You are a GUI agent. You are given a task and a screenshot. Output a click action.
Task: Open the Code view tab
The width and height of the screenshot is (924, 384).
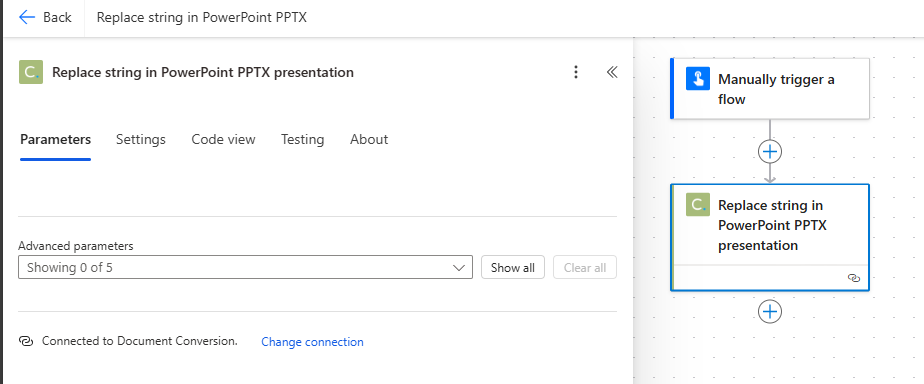pyautogui.click(x=223, y=140)
